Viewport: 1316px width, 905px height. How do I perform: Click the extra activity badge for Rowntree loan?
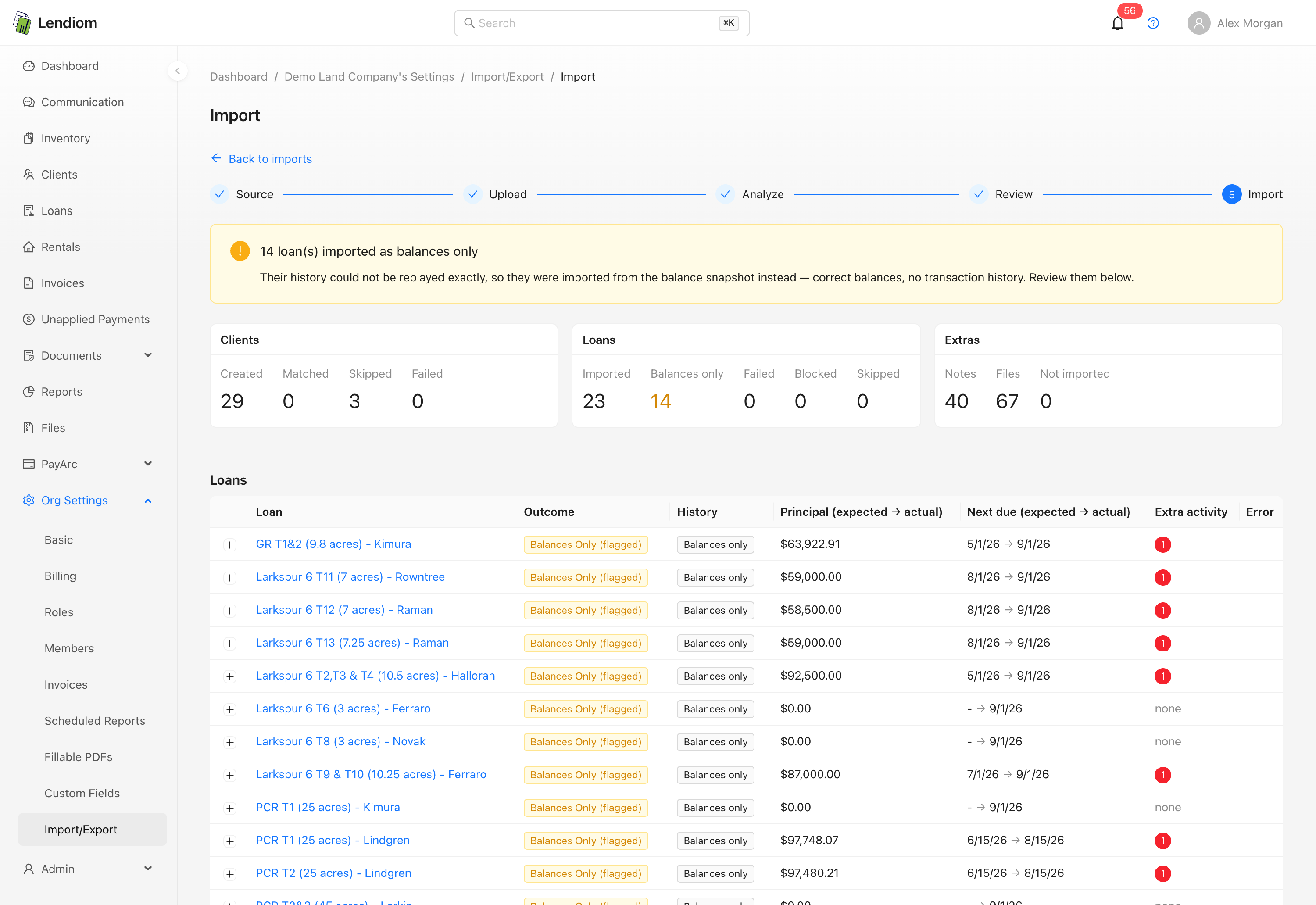[1162, 577]
